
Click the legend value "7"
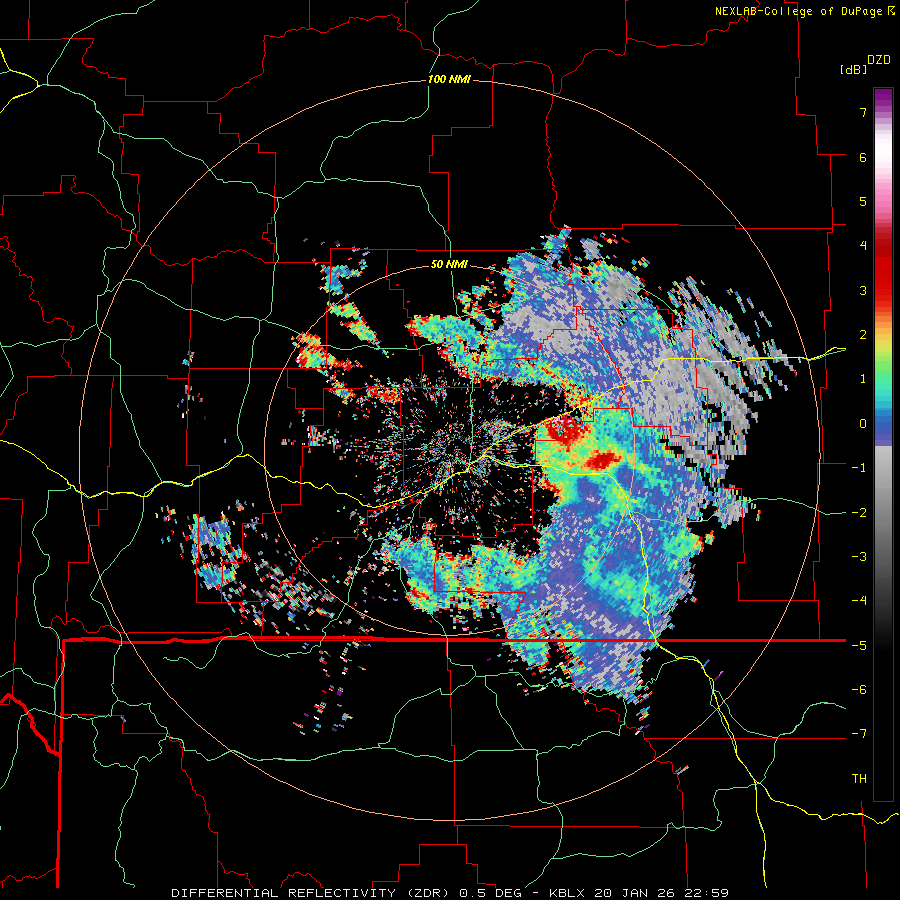pos(863,112)
